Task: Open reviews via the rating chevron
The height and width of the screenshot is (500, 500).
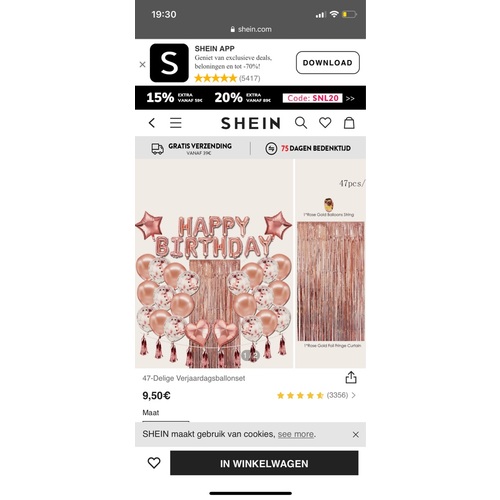Action: [354, 395]
